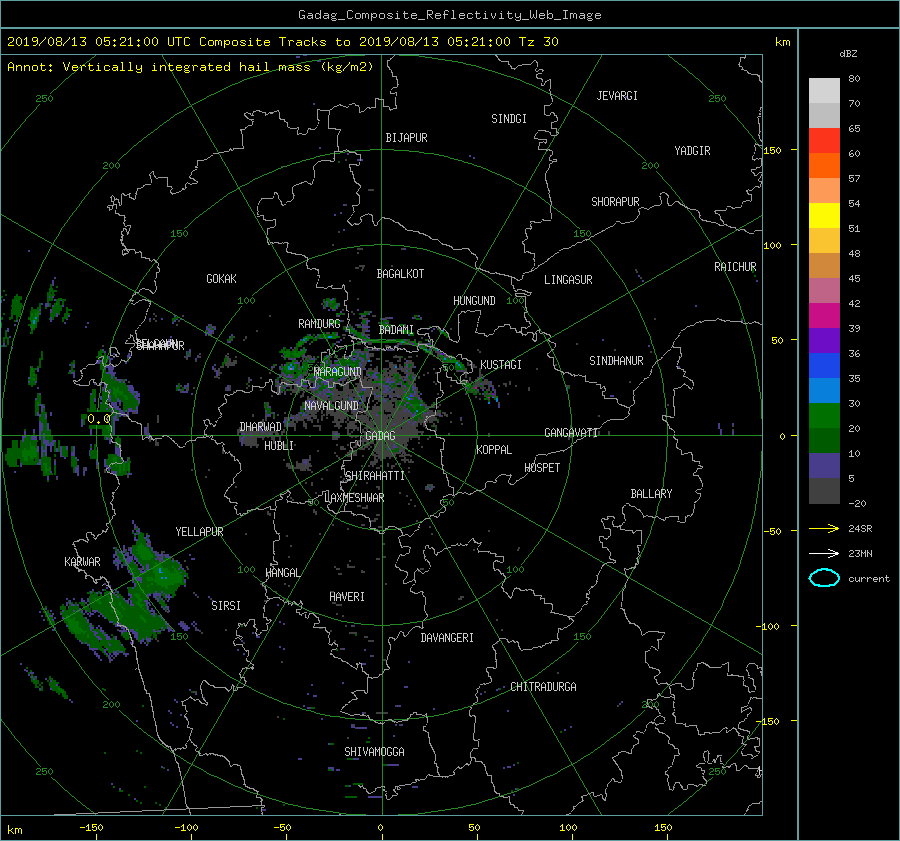Screen dimensions: 900x841
Task: Click the KOPPAL city label
Action: [x=494, y=450]
